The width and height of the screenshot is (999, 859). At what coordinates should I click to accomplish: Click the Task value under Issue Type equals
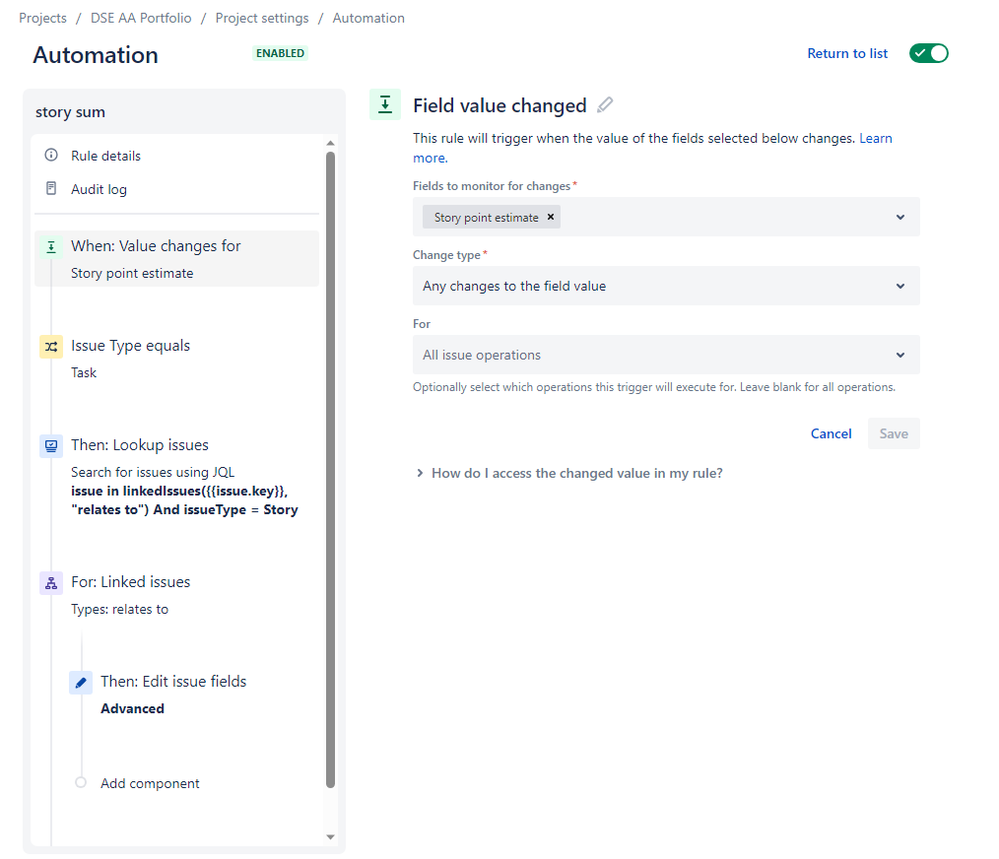[x=83, y=373]
